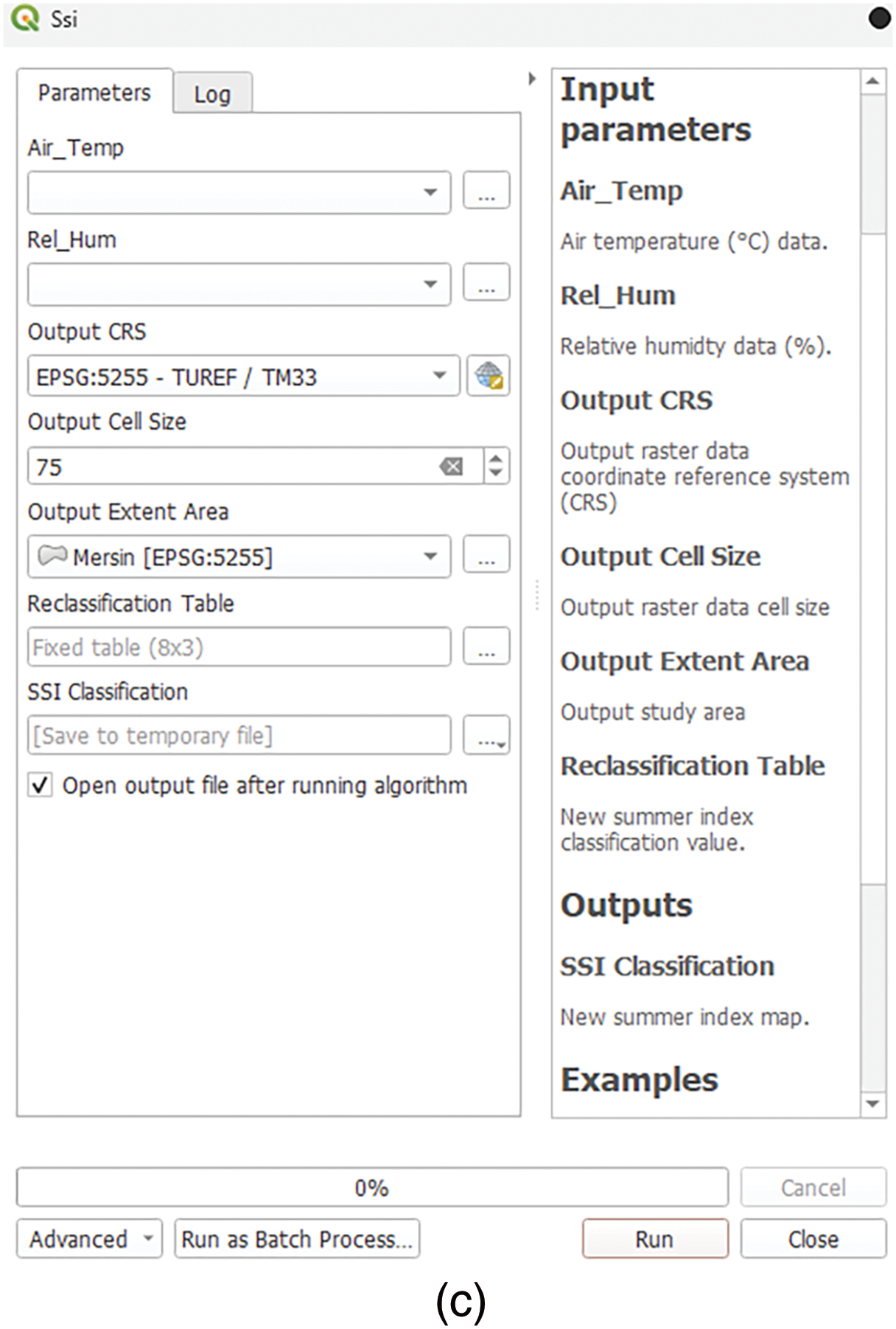896x1329 pixels.
Task: Clear the Output Cell Size value
Action: (451, 467)
